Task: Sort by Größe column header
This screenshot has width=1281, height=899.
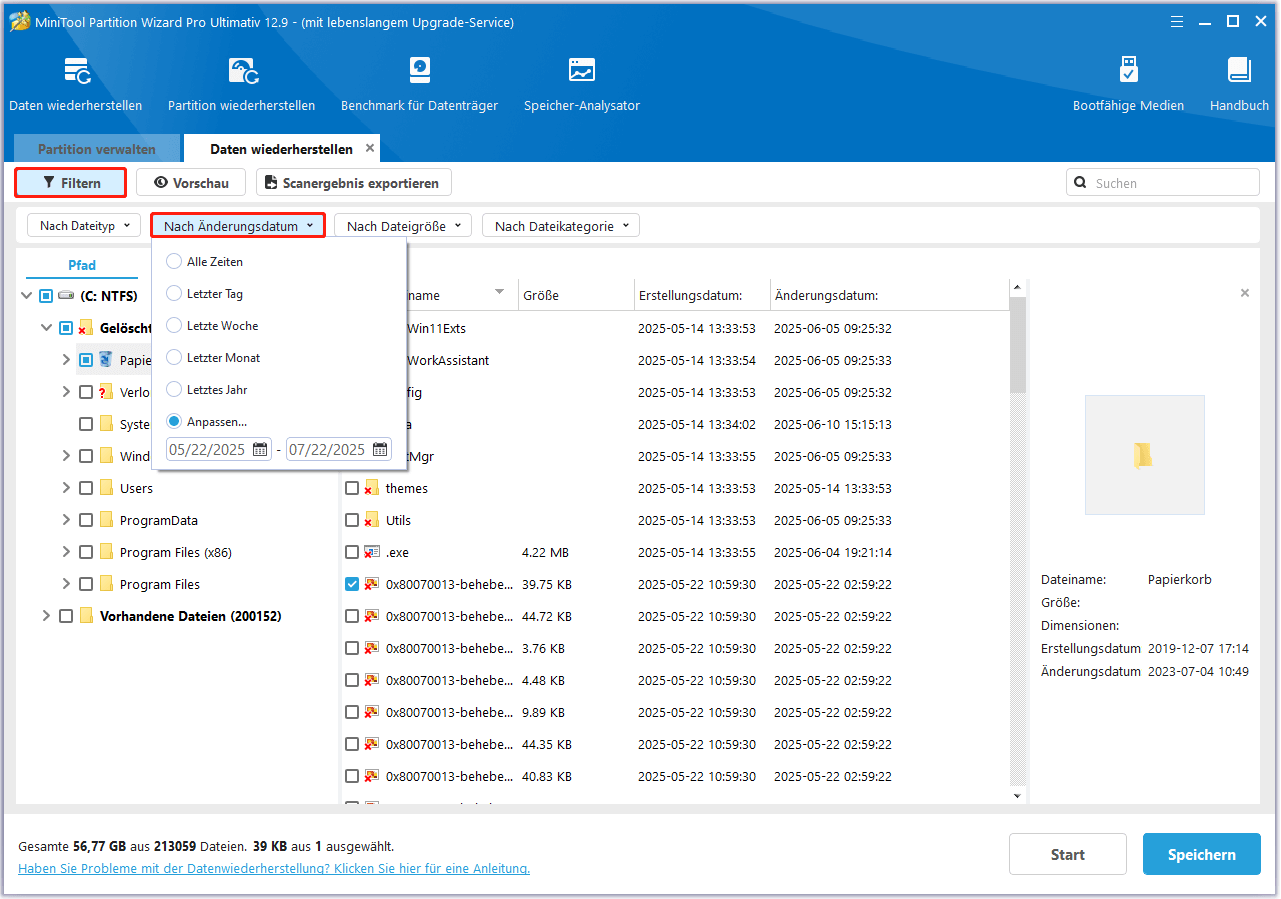Action: [576, 296]
